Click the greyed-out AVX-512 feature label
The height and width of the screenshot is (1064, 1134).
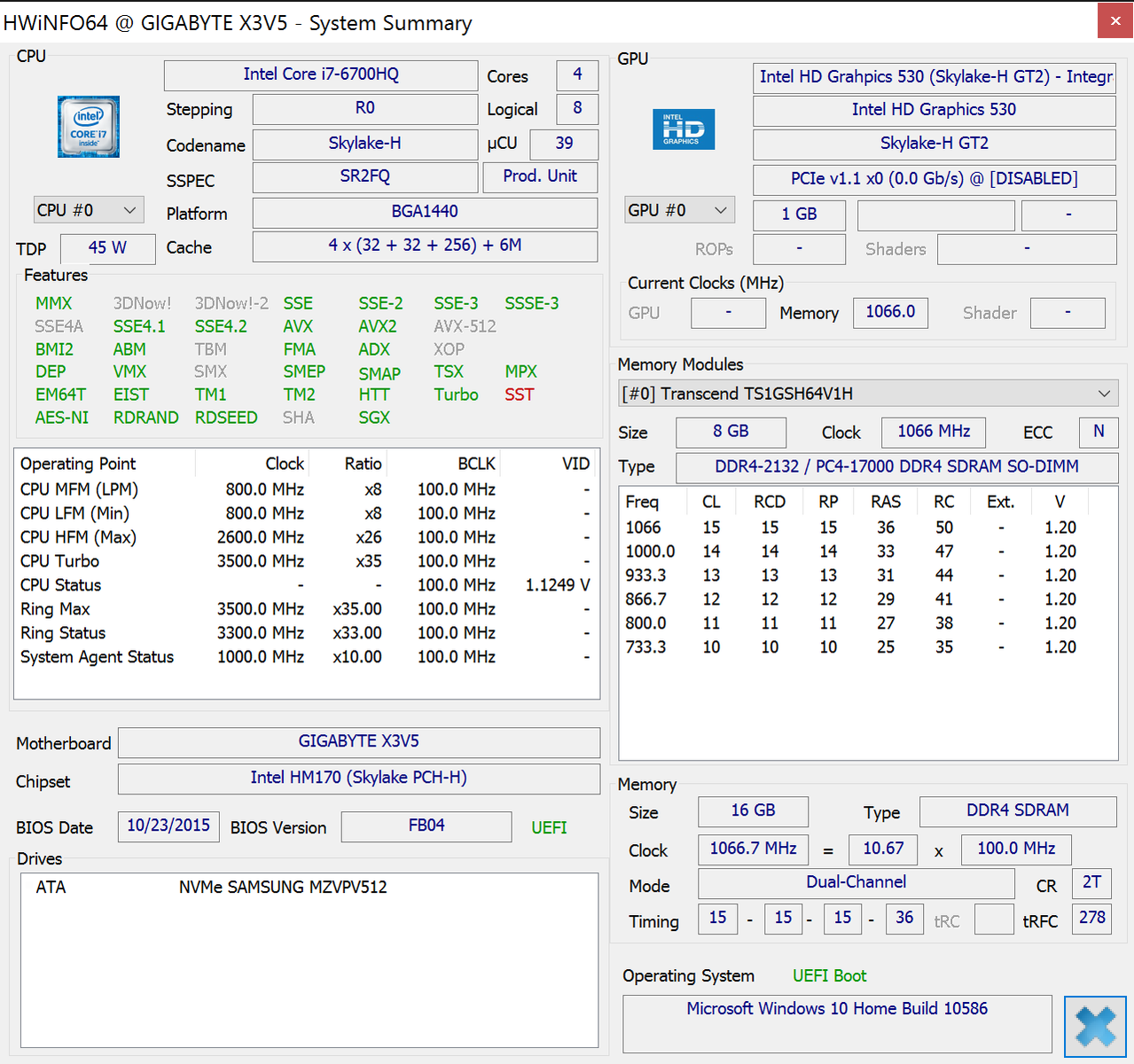point(465,326)
